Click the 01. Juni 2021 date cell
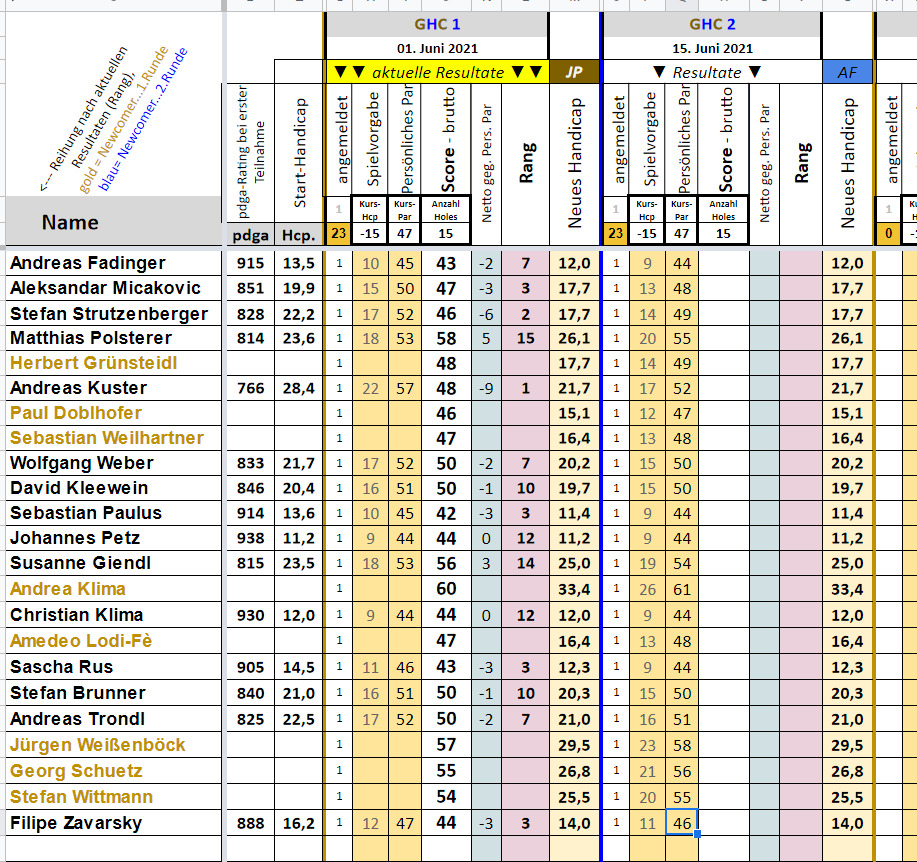Image resolution: width=917 pixels, height=862 pixels. (x=437, y=48)
